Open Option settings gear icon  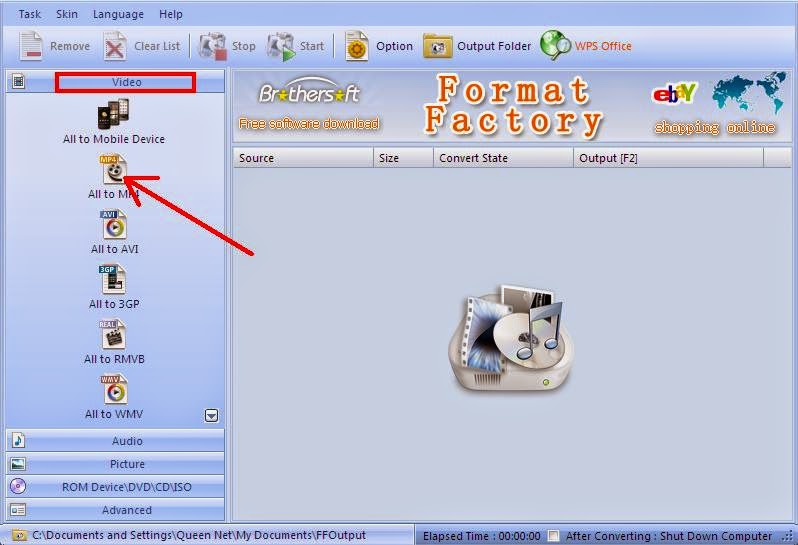[356, 46]
